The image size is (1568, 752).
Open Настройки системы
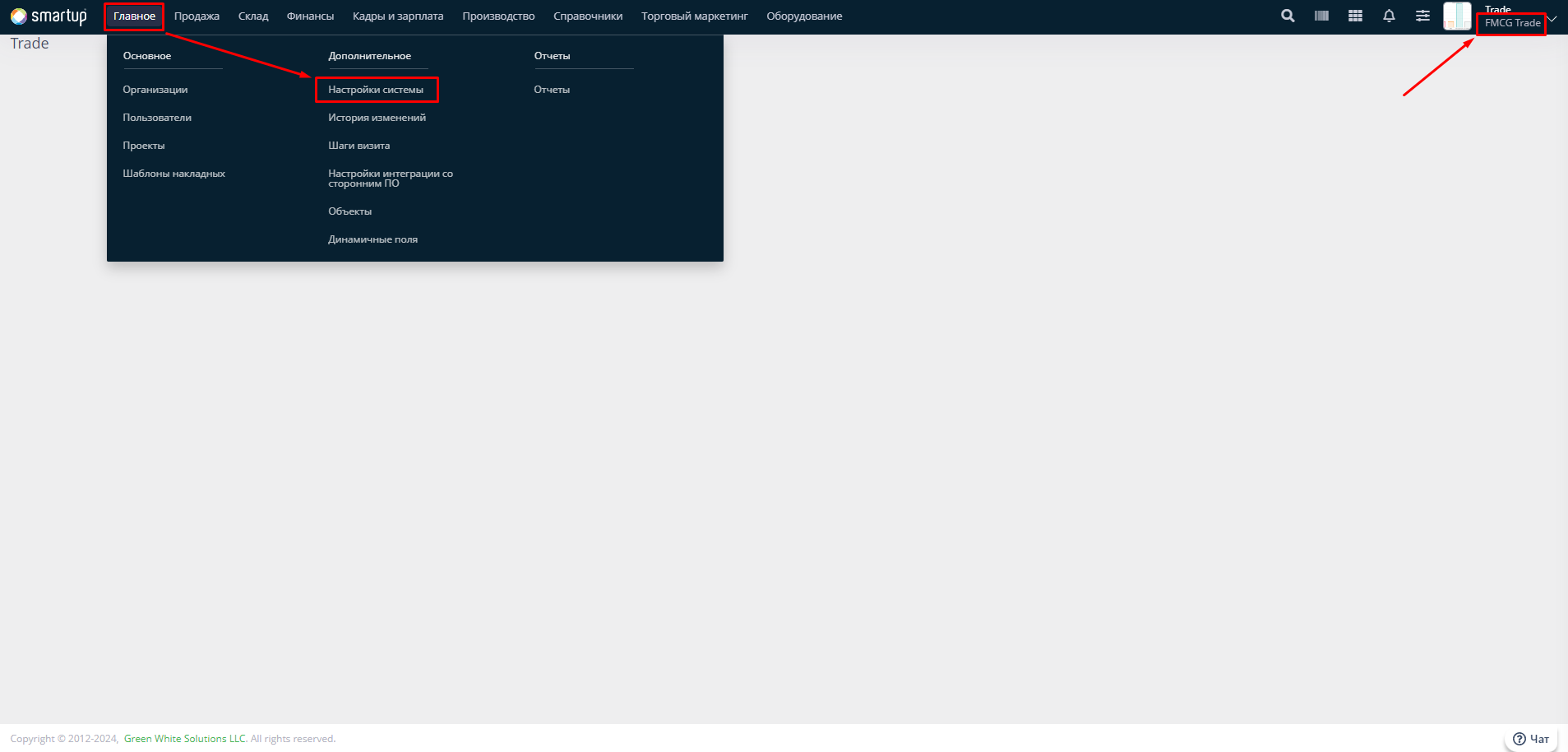coord(376,90)
